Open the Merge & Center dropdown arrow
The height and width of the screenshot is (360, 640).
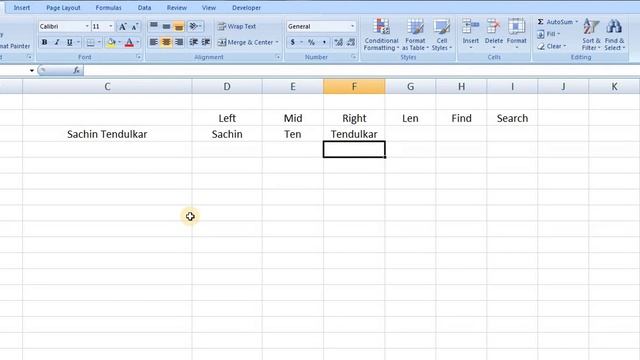pos(277,42)
